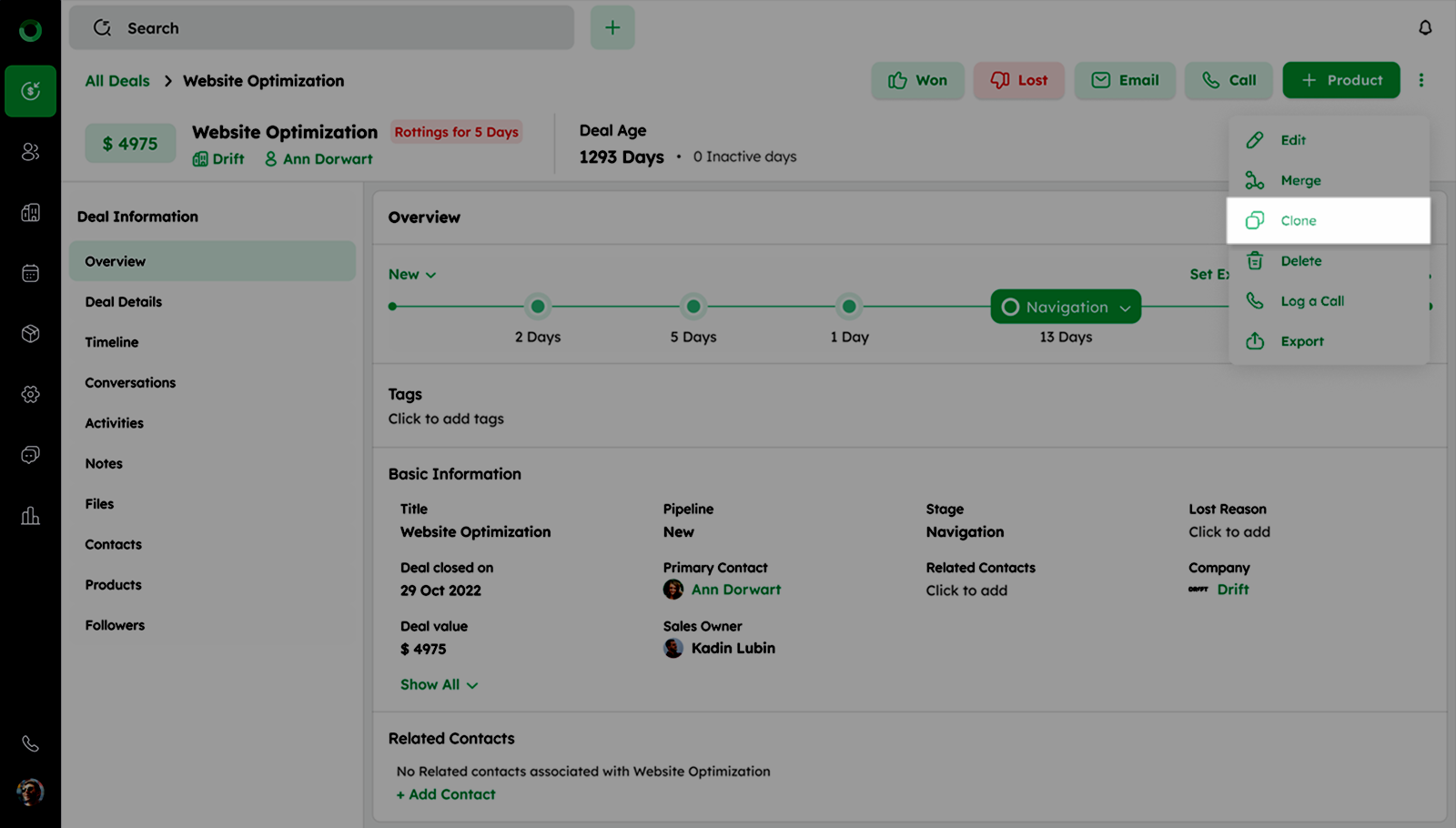
Task: Open the reports bar chart sidebar icon
Action: coord(30,516)
